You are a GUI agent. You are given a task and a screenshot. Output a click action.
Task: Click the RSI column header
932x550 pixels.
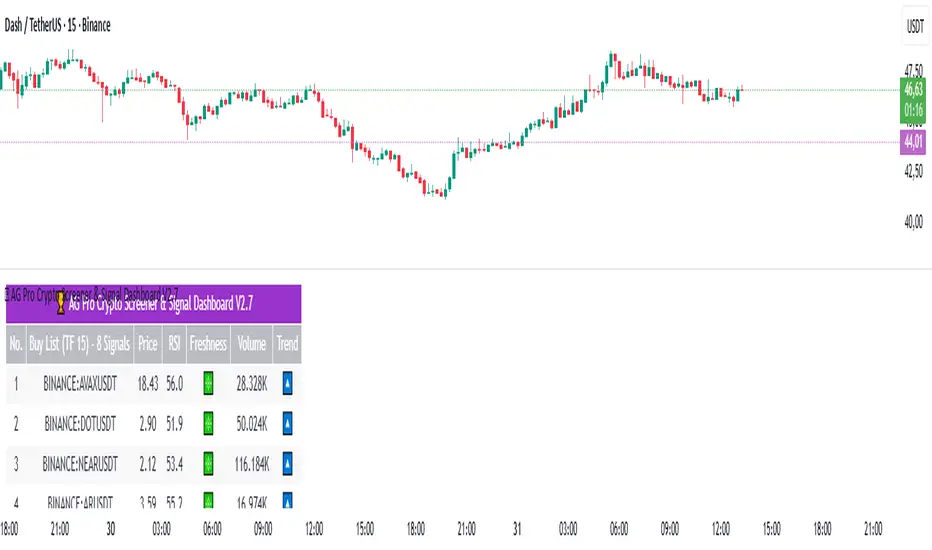click(x=175, y=343)
